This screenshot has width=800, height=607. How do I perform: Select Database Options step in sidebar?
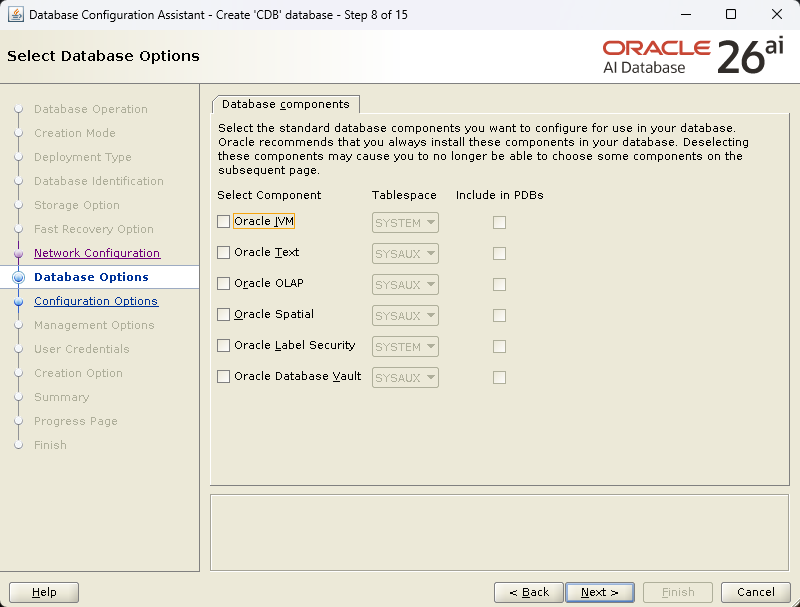91,277
